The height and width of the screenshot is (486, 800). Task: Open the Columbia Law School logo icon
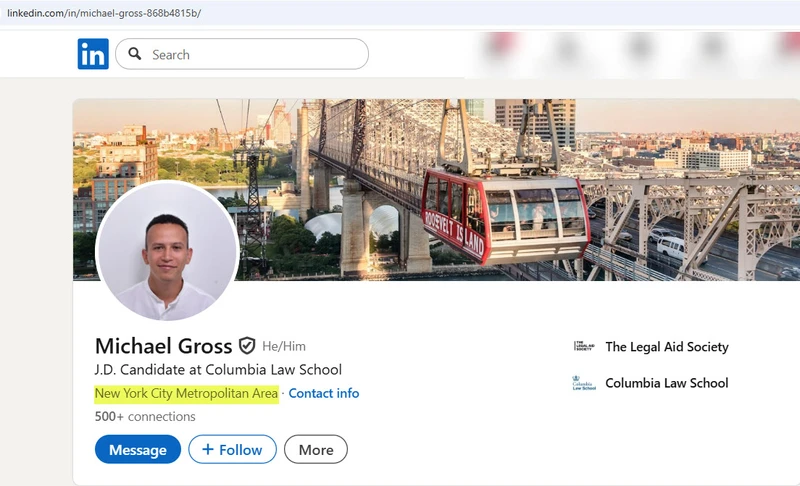[x=584, y=383]
